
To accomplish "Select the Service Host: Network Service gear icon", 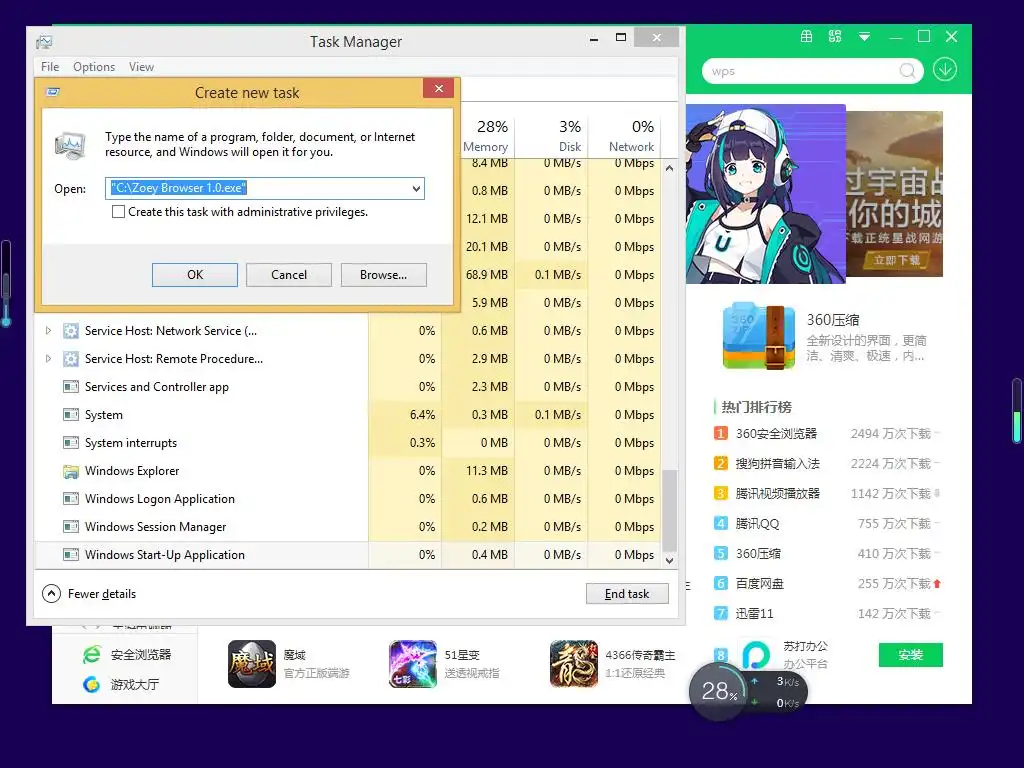I will point(71,330).
